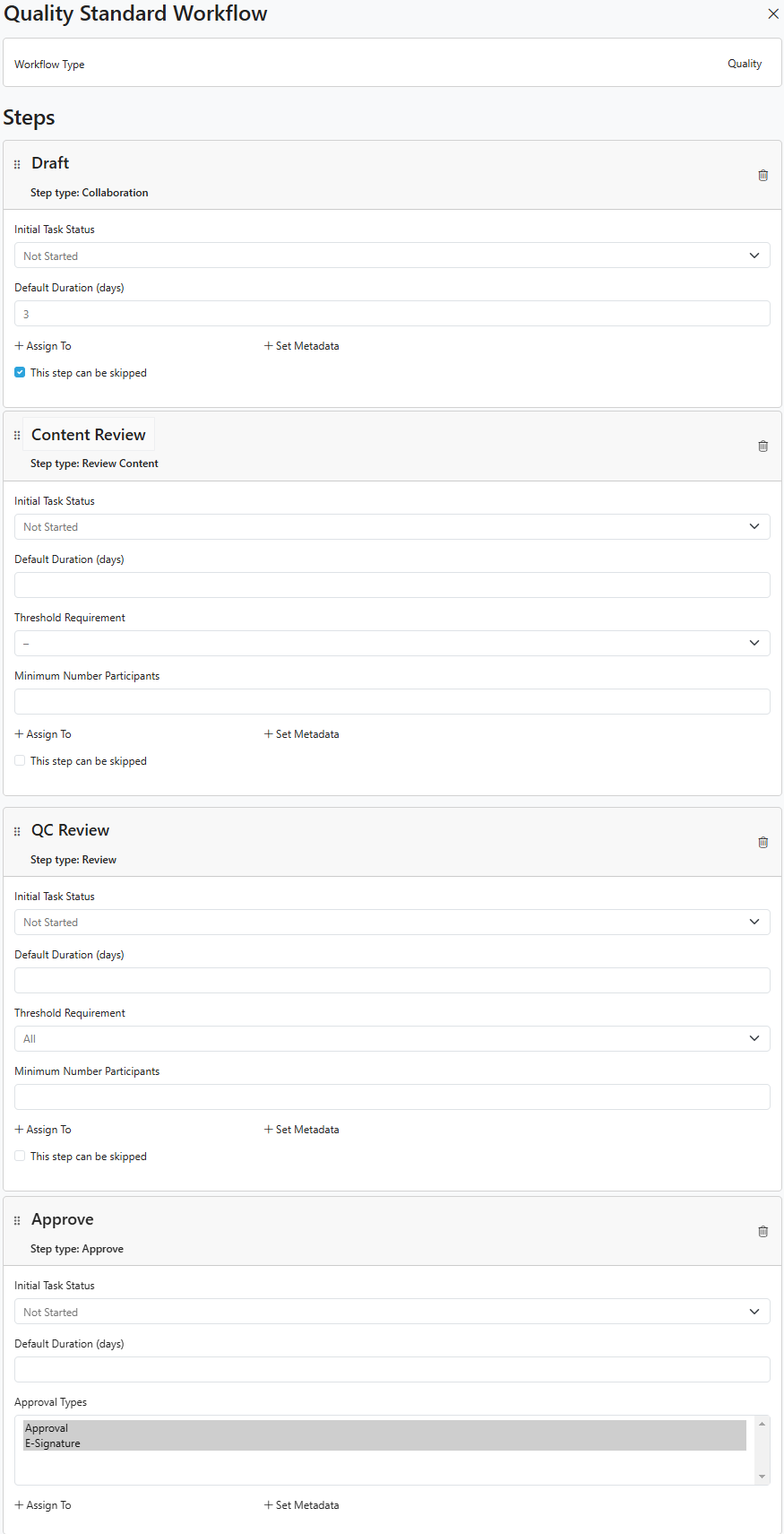Screen dimensions: 784x1534
Task: Delete the Draft step using its trash icon
Action: click(x=762, y=175)
